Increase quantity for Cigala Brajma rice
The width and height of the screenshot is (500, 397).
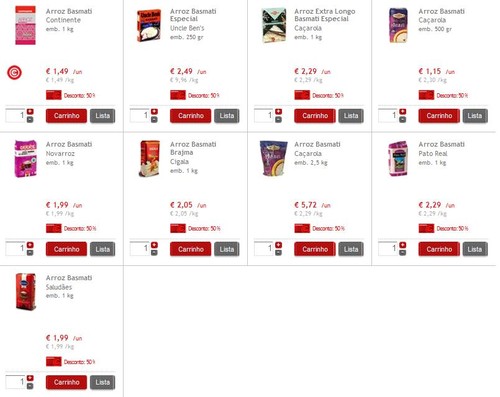[x=154, y=245]
